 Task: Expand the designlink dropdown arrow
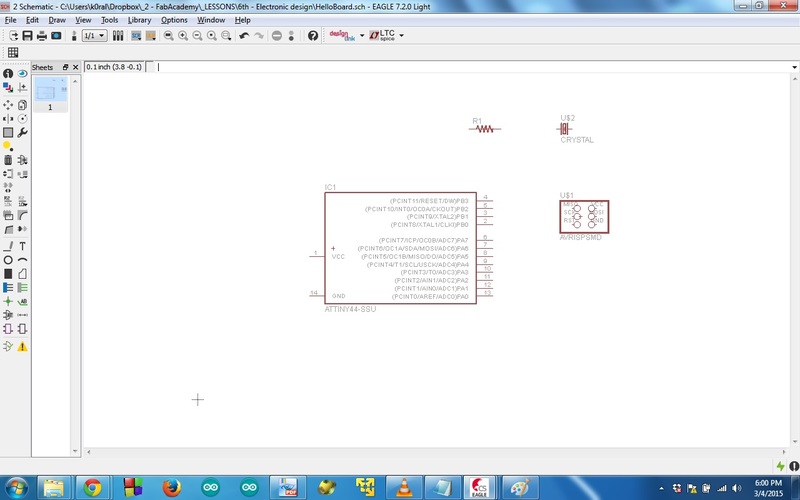pyautogui.click(x=362, y=36)
